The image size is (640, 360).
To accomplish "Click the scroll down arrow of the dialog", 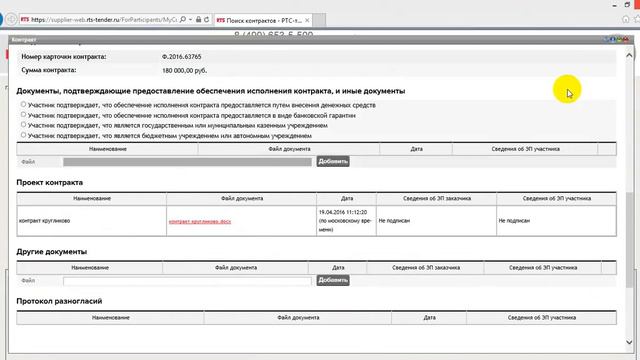I will point(629,342).
